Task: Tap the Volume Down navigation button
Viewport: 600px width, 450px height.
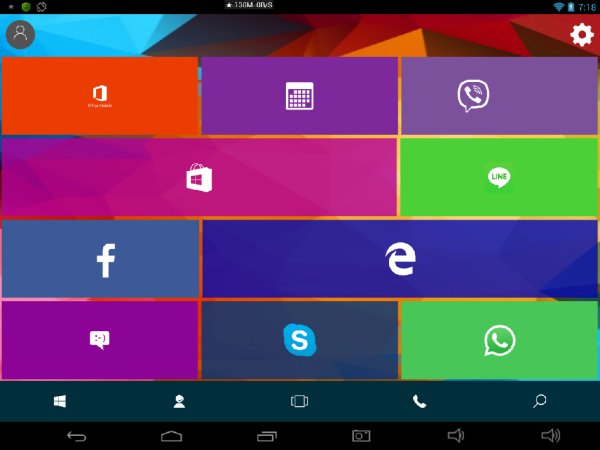Action: point(456,435)
